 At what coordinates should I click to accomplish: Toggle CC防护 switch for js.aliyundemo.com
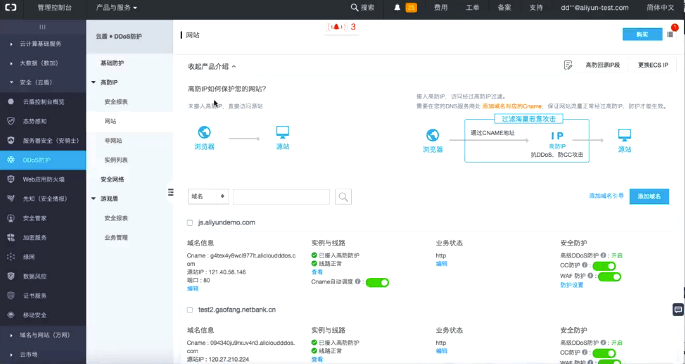pos(604,266)
